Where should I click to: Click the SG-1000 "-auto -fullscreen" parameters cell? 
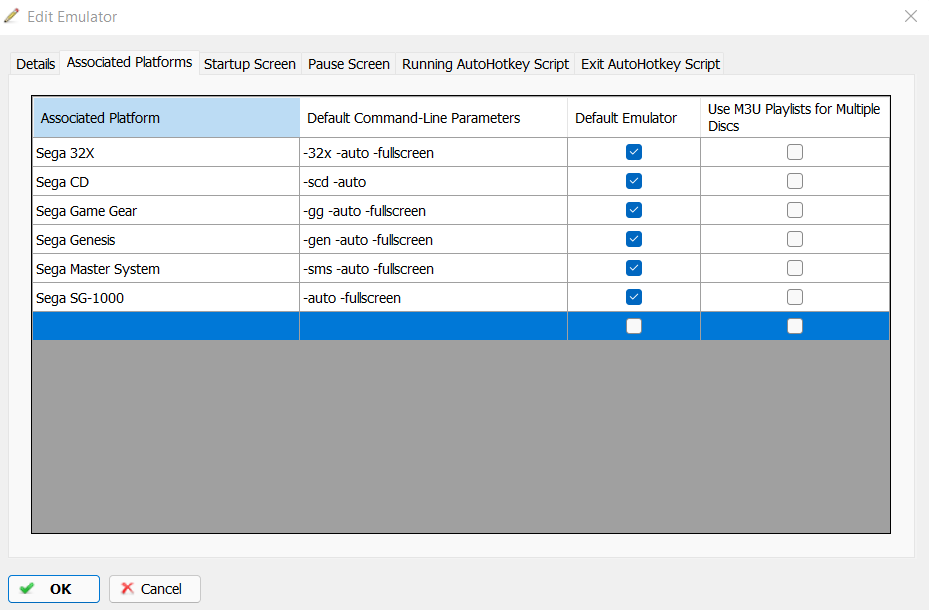(x=434, y=298)
